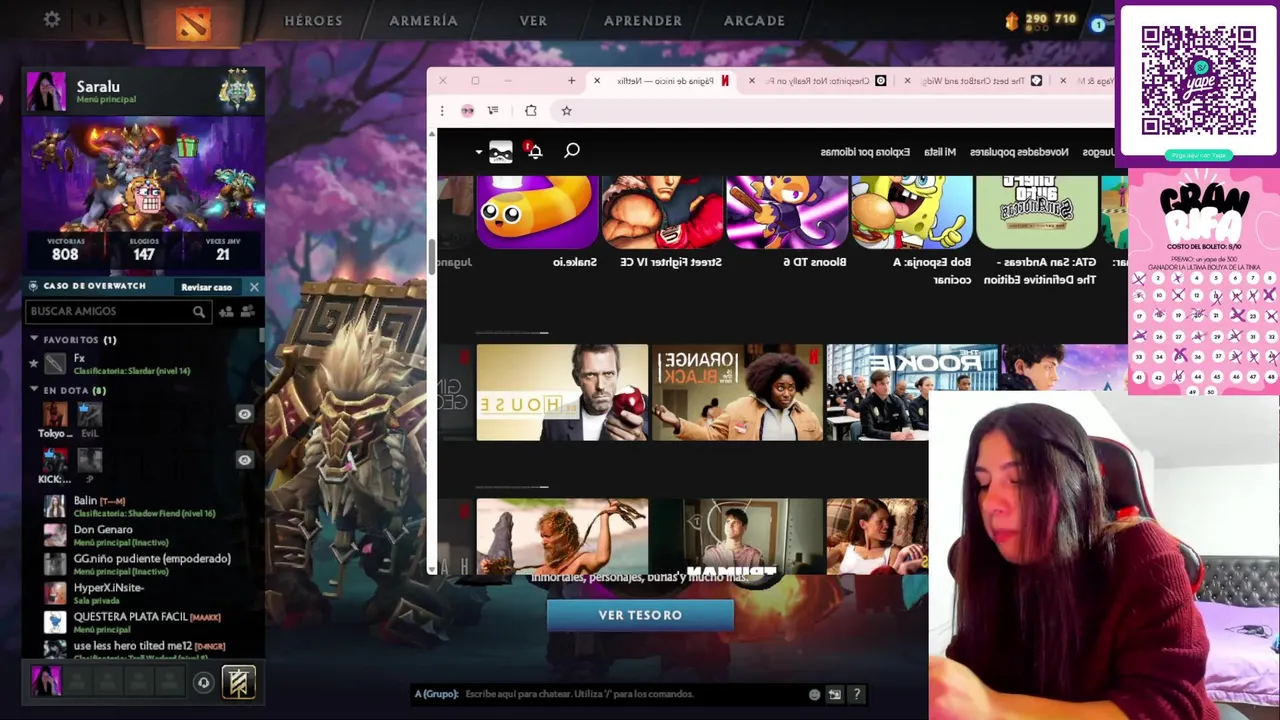The image size is (1280, 720).
Task: Open new tab in browser window
Action: (571, 81)
